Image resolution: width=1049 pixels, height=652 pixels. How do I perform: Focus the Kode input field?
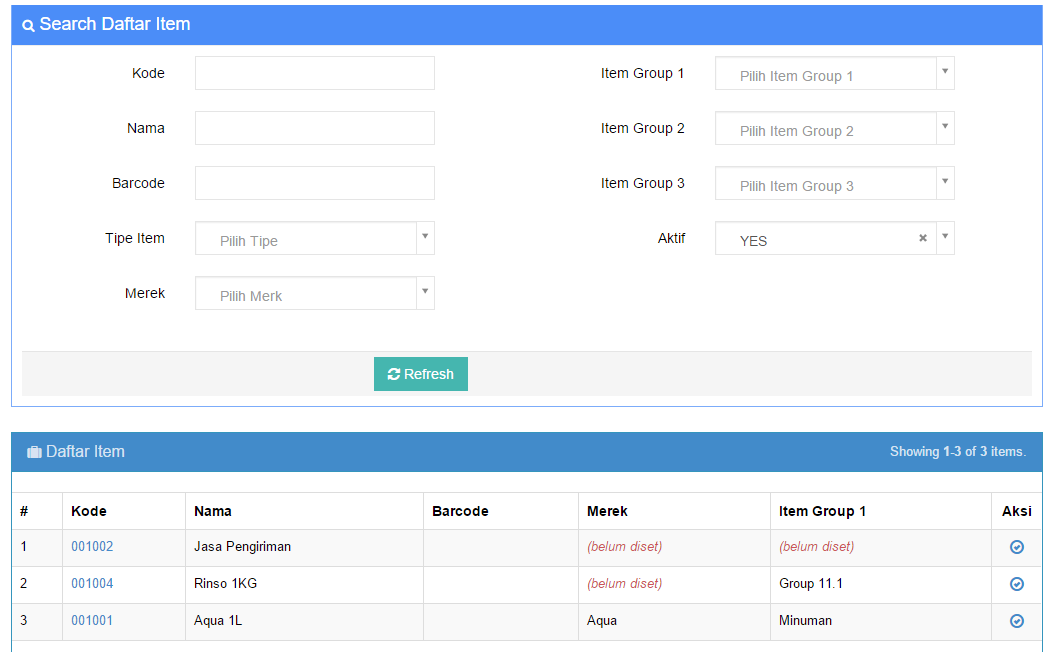coord(314,73)
